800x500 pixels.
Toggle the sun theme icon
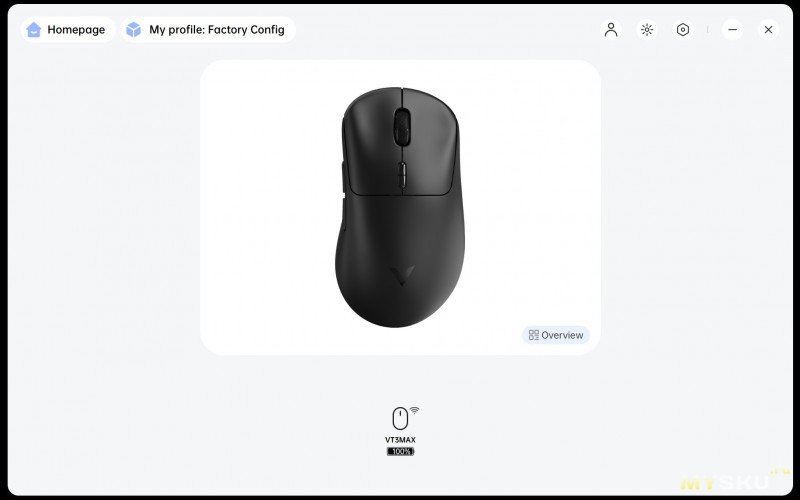click(647, 30)
